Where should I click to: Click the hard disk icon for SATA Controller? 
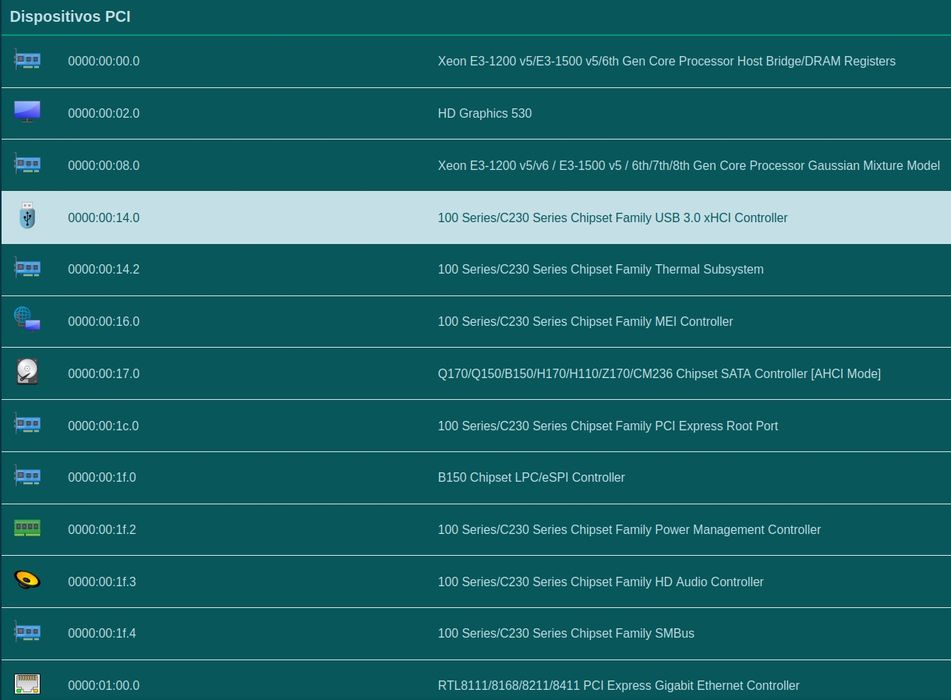(27, 371)
